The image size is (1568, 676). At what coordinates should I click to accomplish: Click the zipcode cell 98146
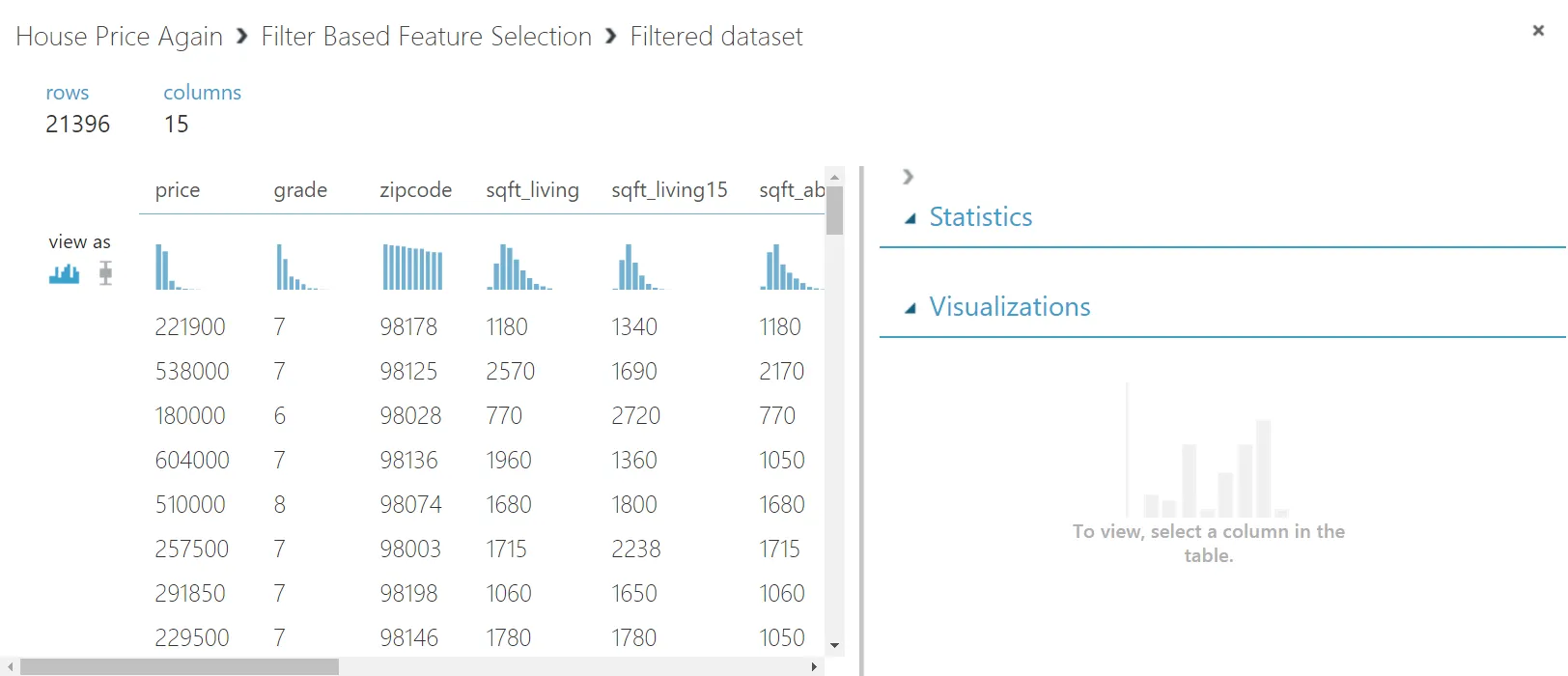point(409,638)
